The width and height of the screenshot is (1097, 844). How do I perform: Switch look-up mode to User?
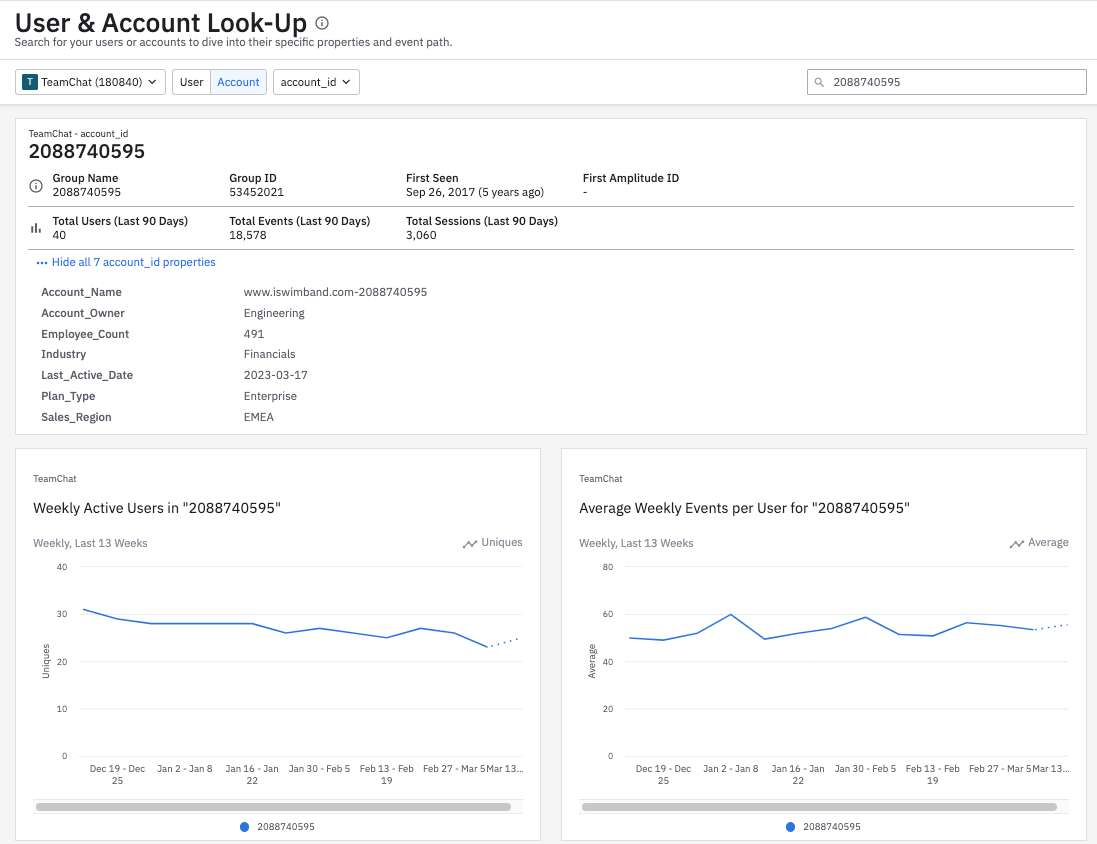tap(191, 82)
